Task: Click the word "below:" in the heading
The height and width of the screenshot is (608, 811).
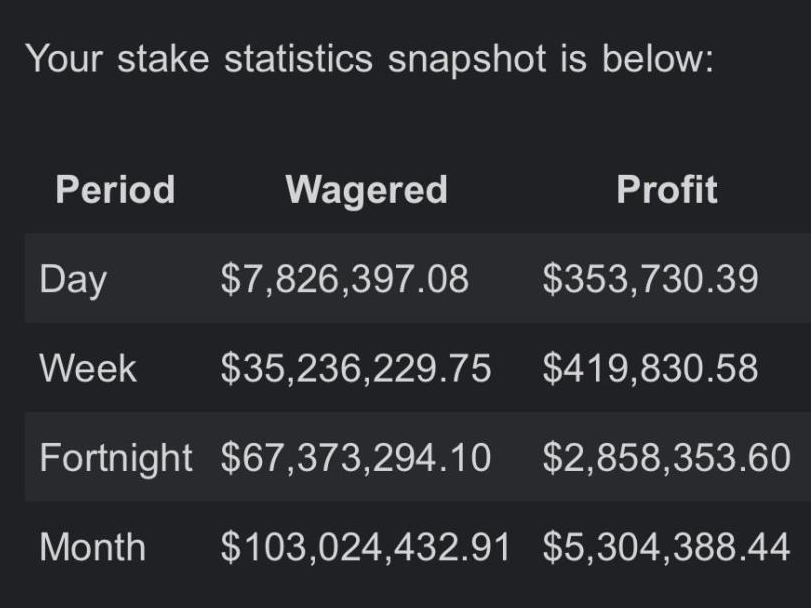Action: click(658, 59)
